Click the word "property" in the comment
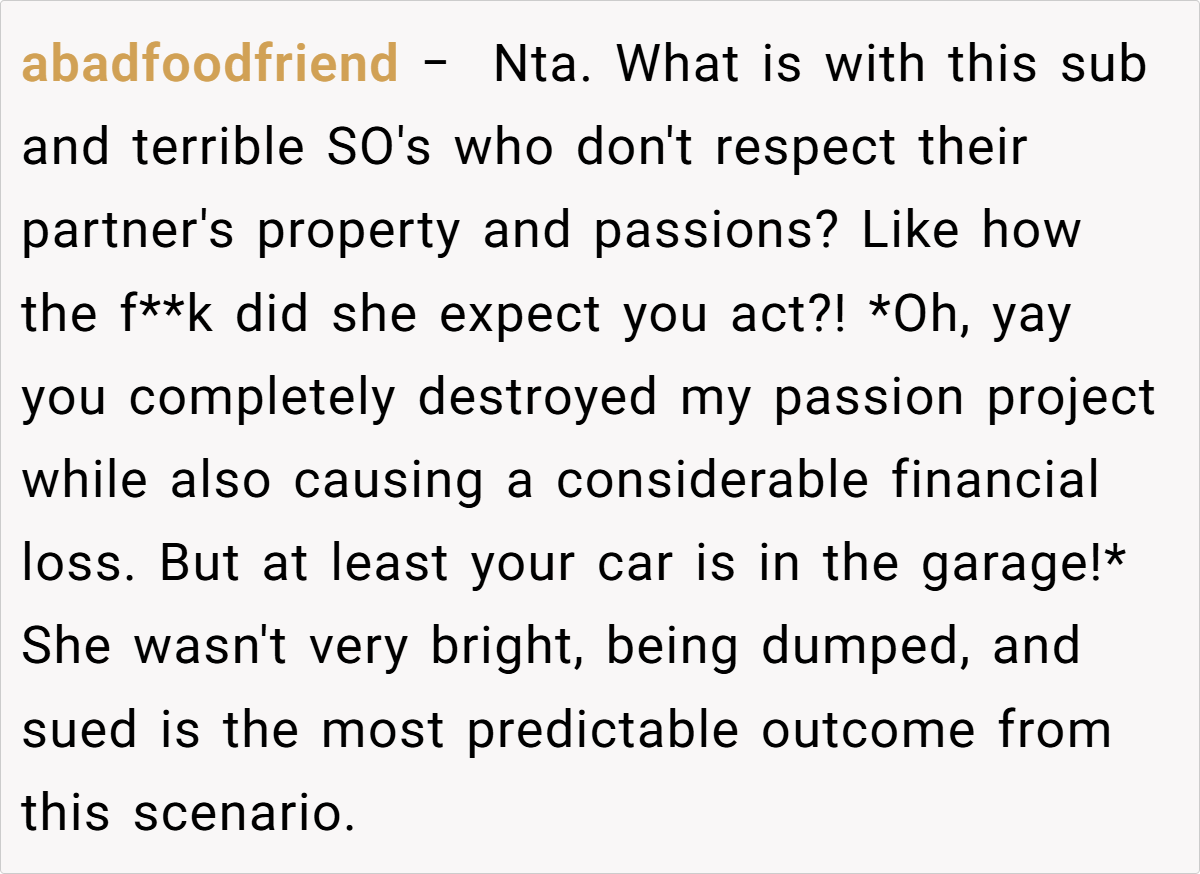Image resolution: width=1200 pixels, height=874 pixels. click(x=359, y=231)
